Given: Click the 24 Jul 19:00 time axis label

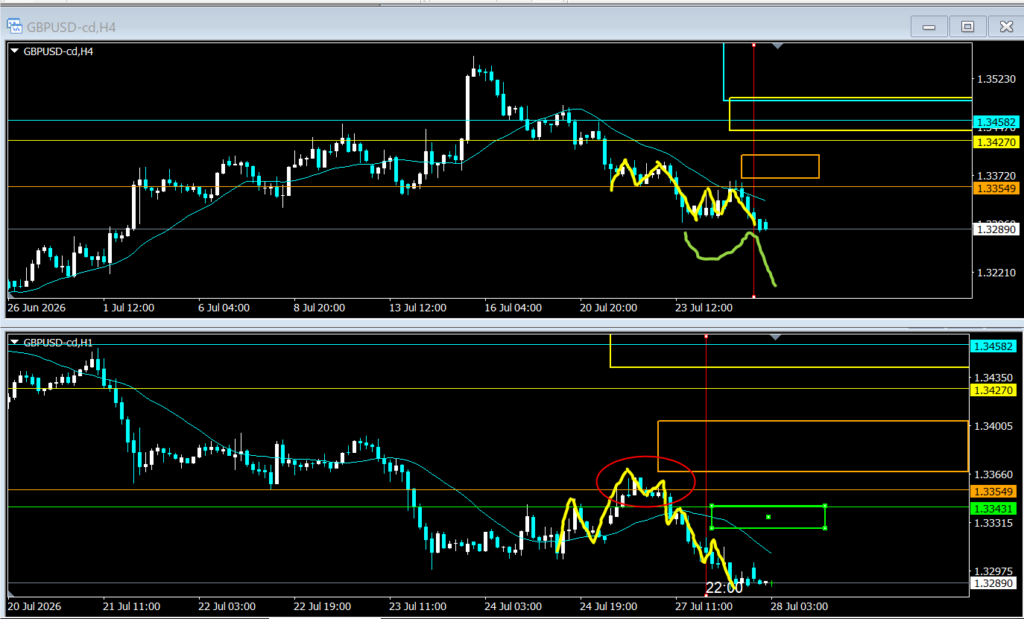Looking at the screenshot, I should pos(608,607).
